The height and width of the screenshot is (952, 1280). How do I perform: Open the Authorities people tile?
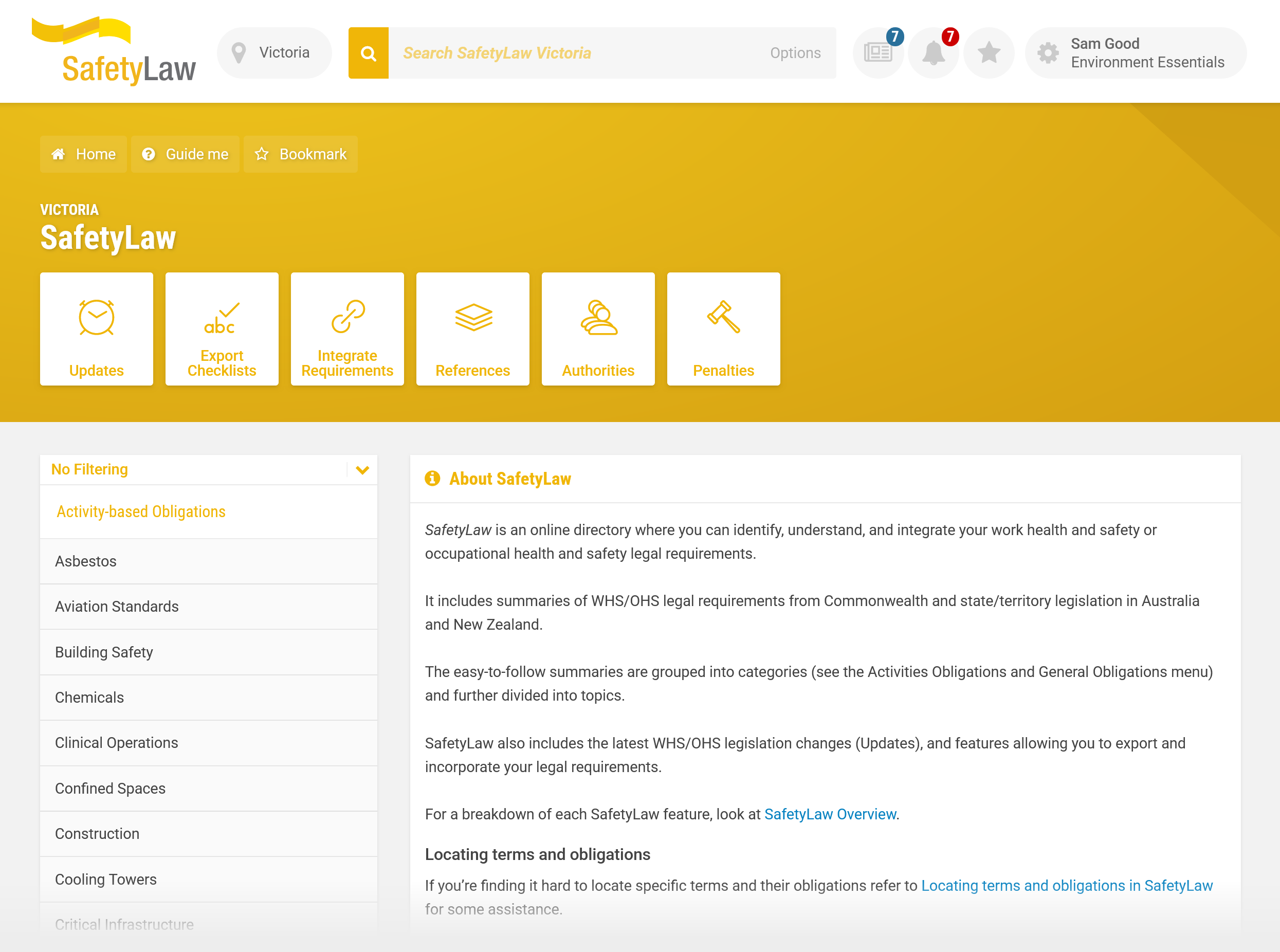(598, 329)
